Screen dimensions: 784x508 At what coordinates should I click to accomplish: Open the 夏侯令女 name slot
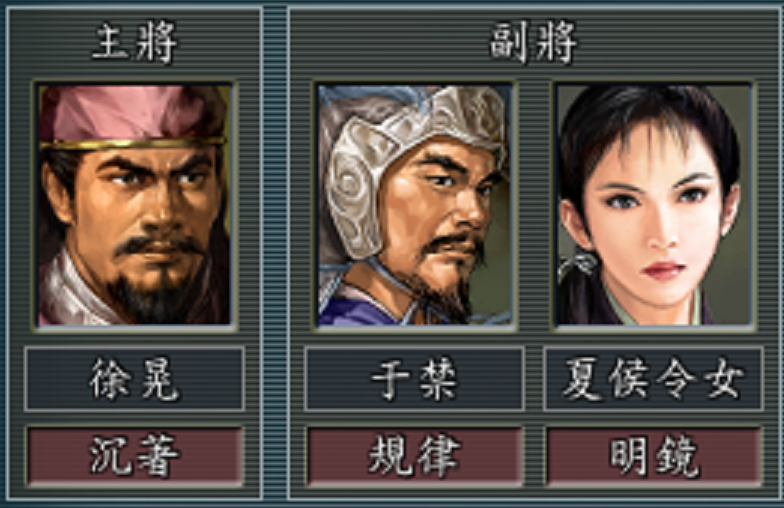point(654,379)
